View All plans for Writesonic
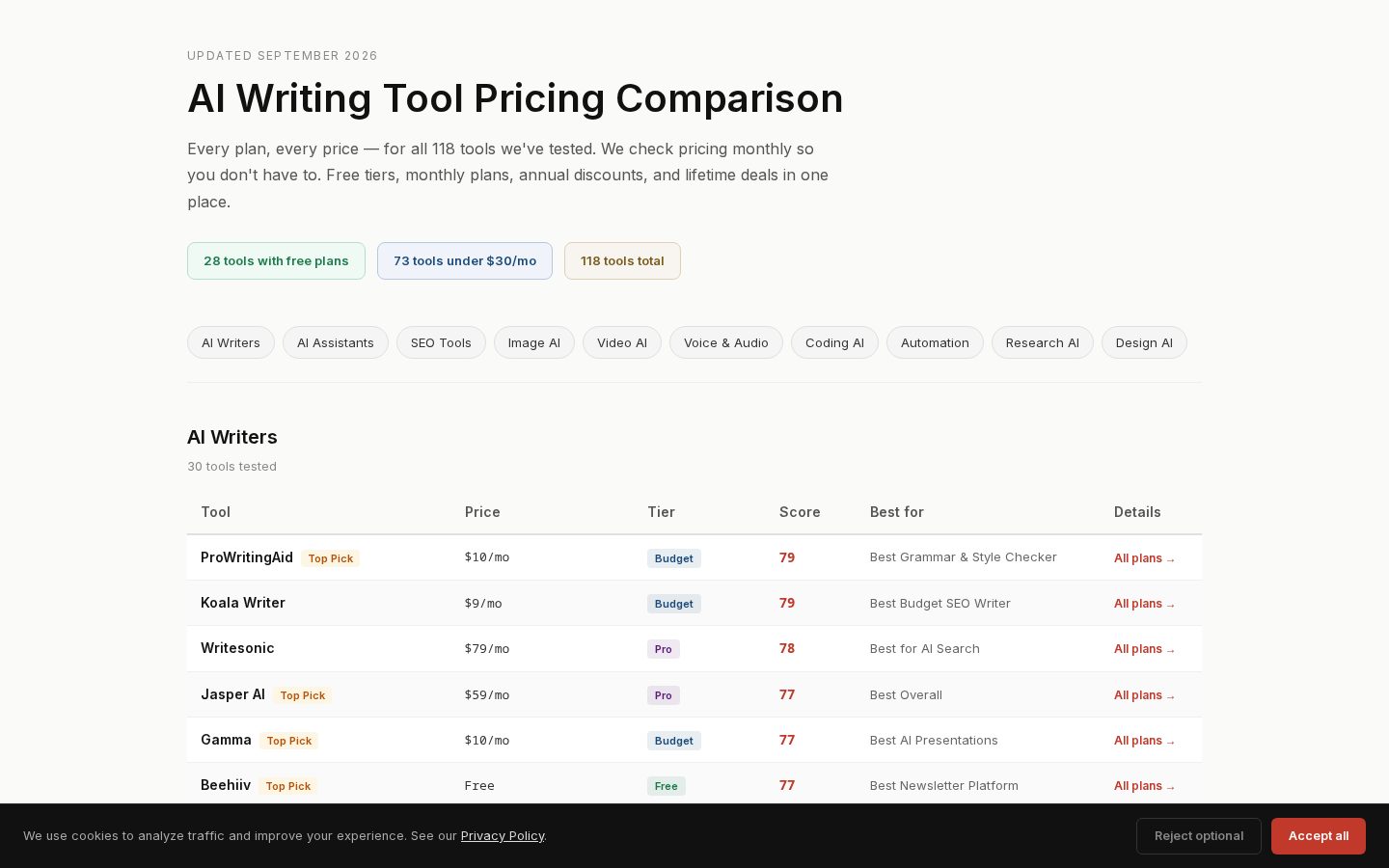 1144,649
